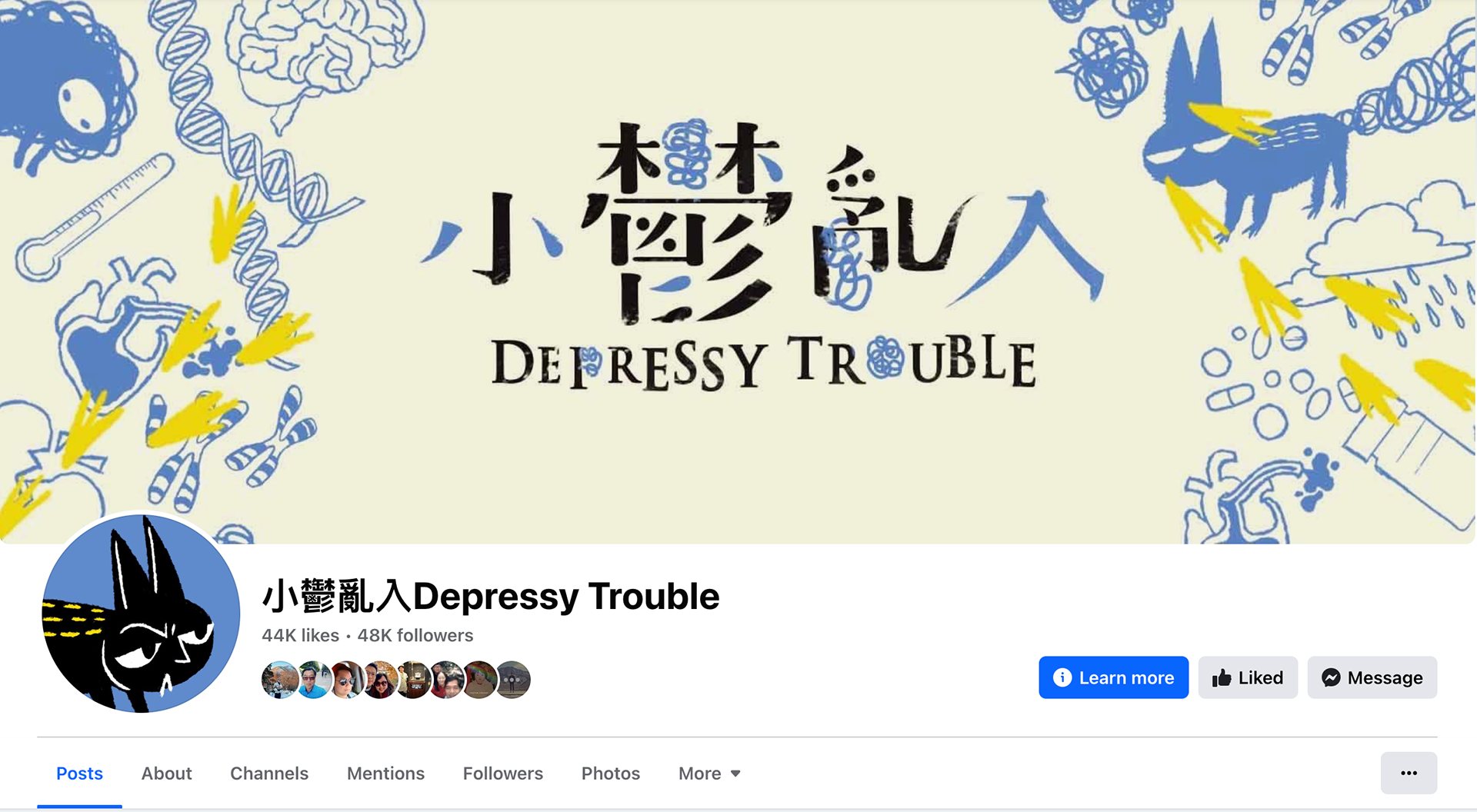
Task: Click the last follower avatar in row
Action: click(x=512, y=680)
